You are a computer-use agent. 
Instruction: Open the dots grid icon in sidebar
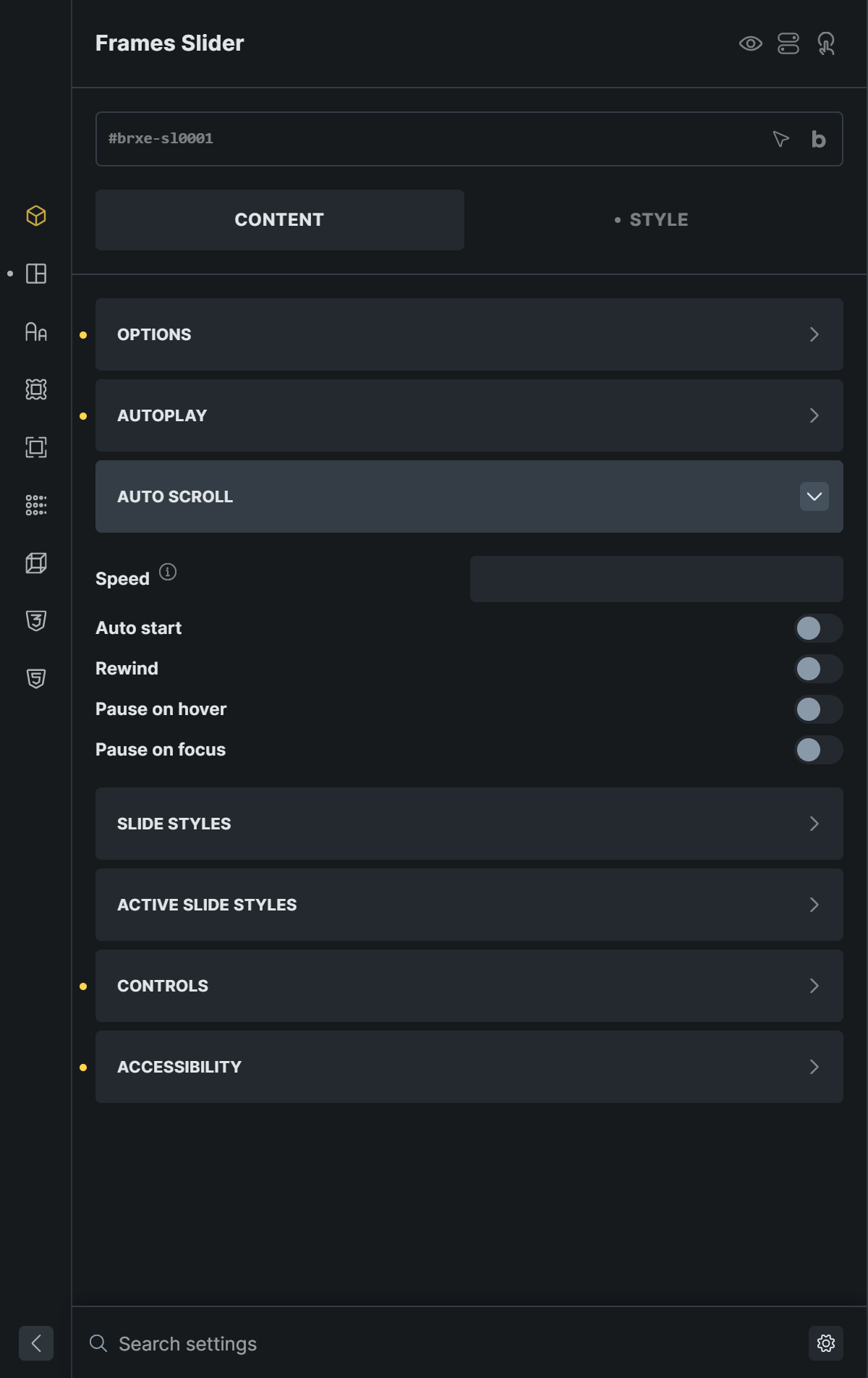click(x=36, y=505)
